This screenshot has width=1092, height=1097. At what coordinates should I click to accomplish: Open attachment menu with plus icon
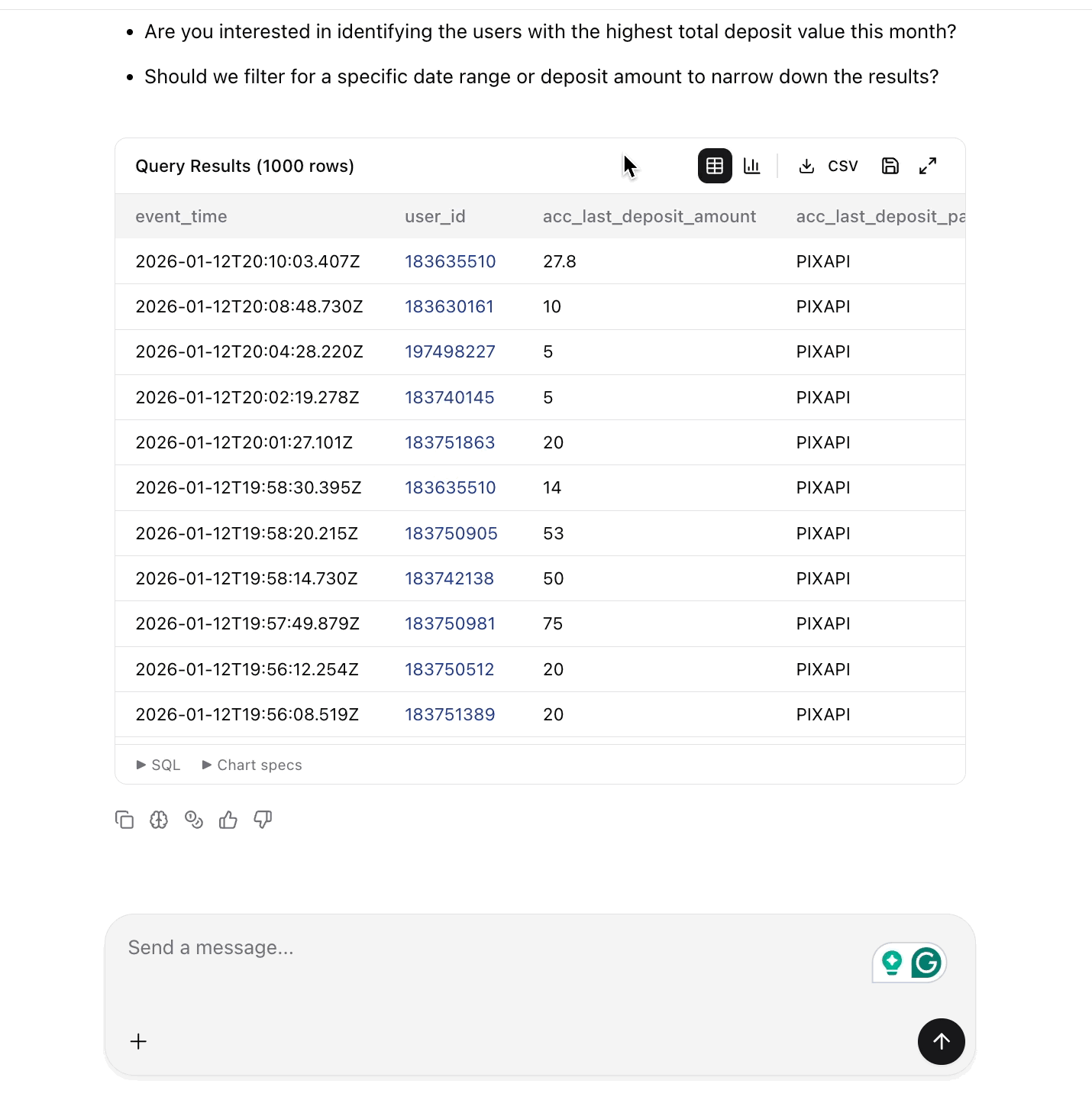[x=138, y=1041]
